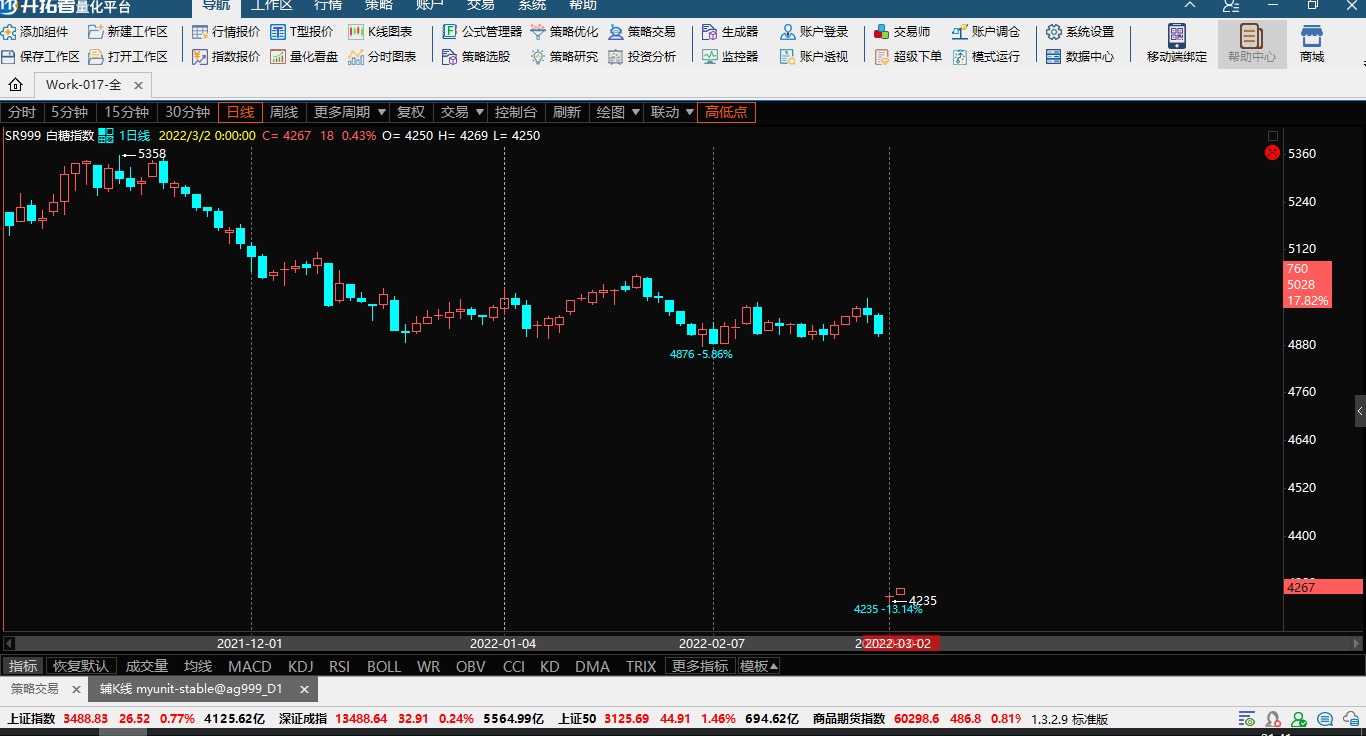Open 数据中心 data center icon
The image size is (1366, 736).
point(1053,57)
